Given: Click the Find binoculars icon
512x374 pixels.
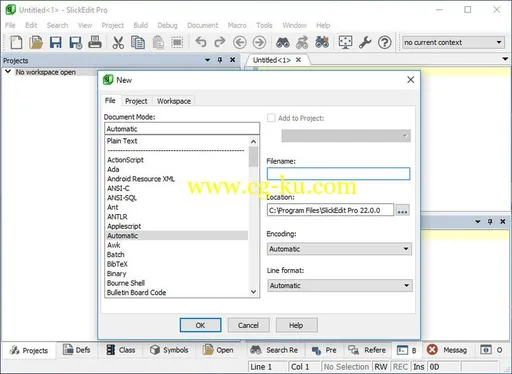Looking at the screenshot, I should [283, 42].
